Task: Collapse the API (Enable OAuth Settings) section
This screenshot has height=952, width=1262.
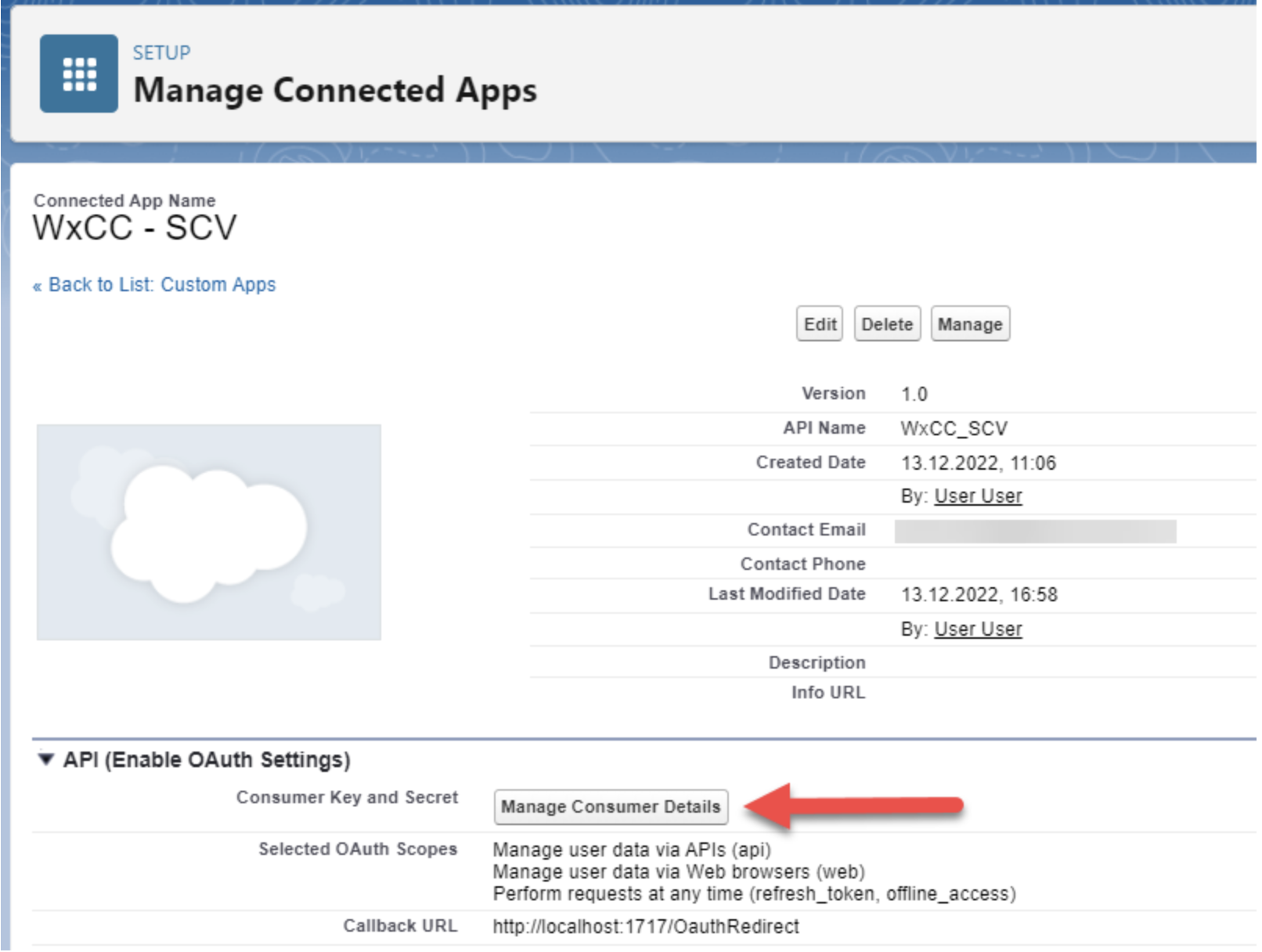Action: 46,759
